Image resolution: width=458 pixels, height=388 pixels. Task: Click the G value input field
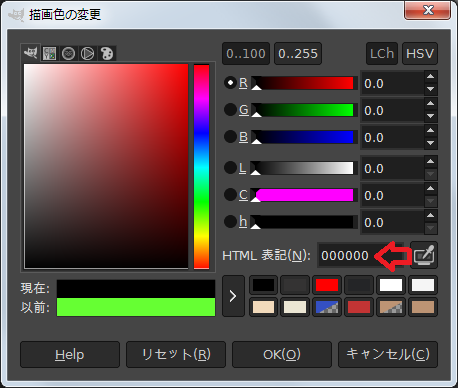tap(392, 110)
